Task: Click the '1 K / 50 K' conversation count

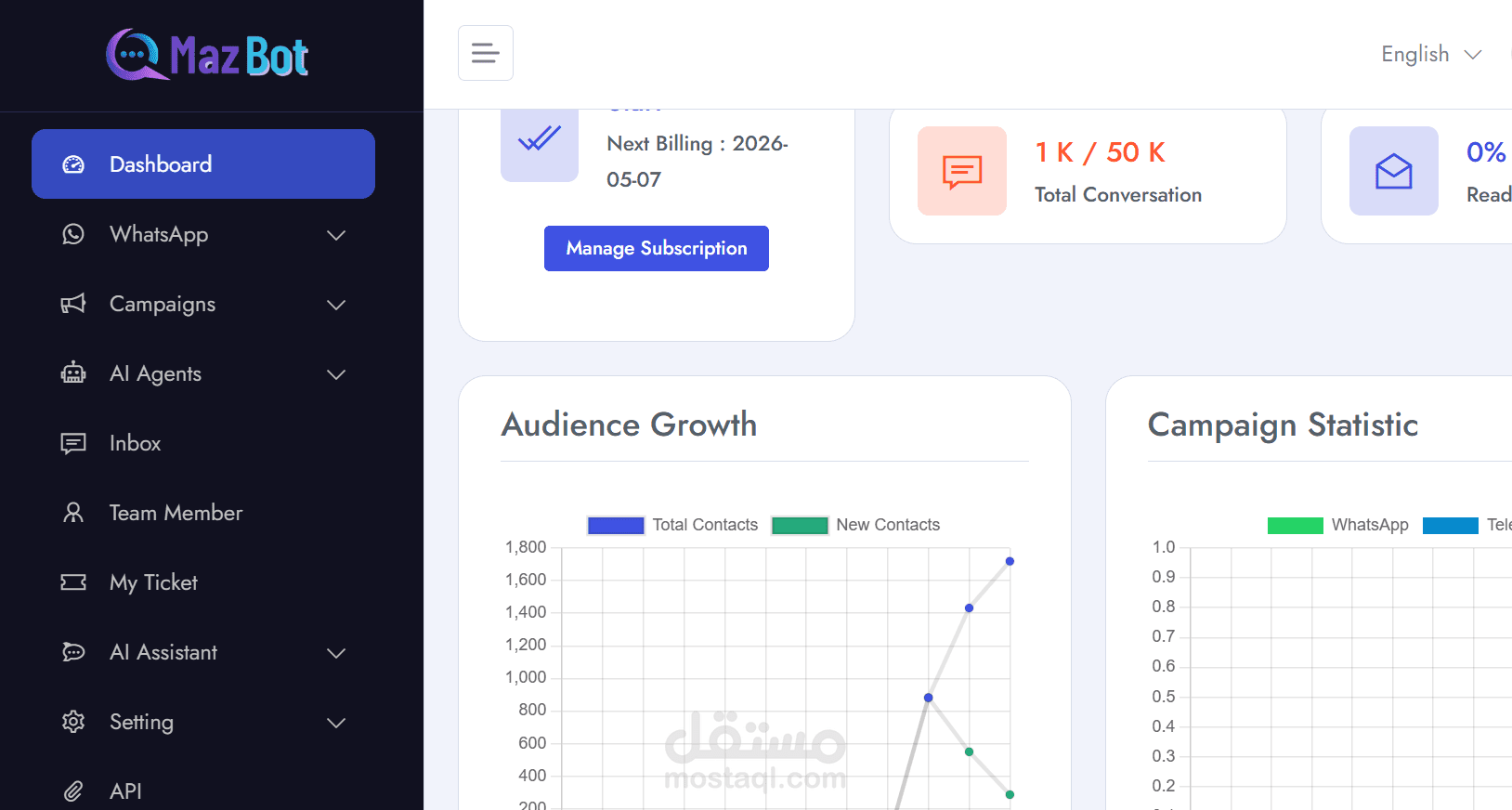Action: coord(1101,152)
